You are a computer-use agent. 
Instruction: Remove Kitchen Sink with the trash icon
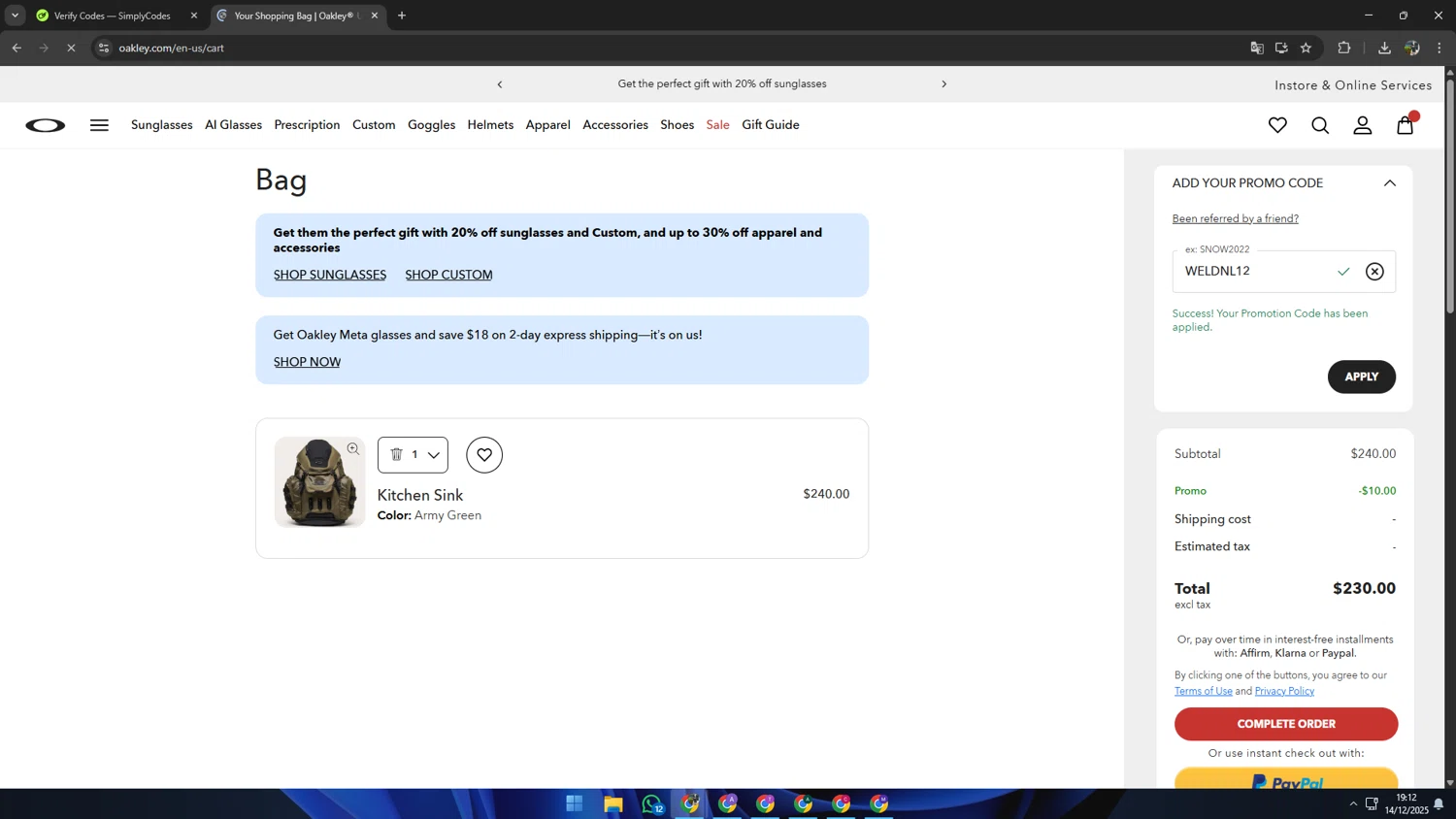click(x=396, y=454)
